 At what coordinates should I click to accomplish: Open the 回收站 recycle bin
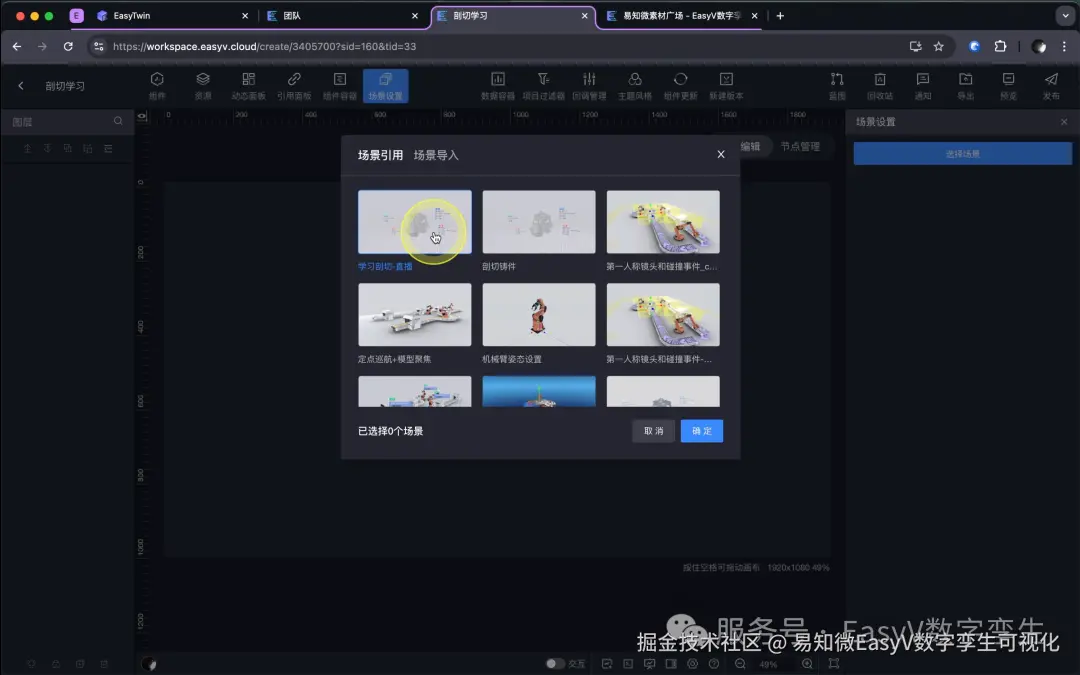pos(880,85)
